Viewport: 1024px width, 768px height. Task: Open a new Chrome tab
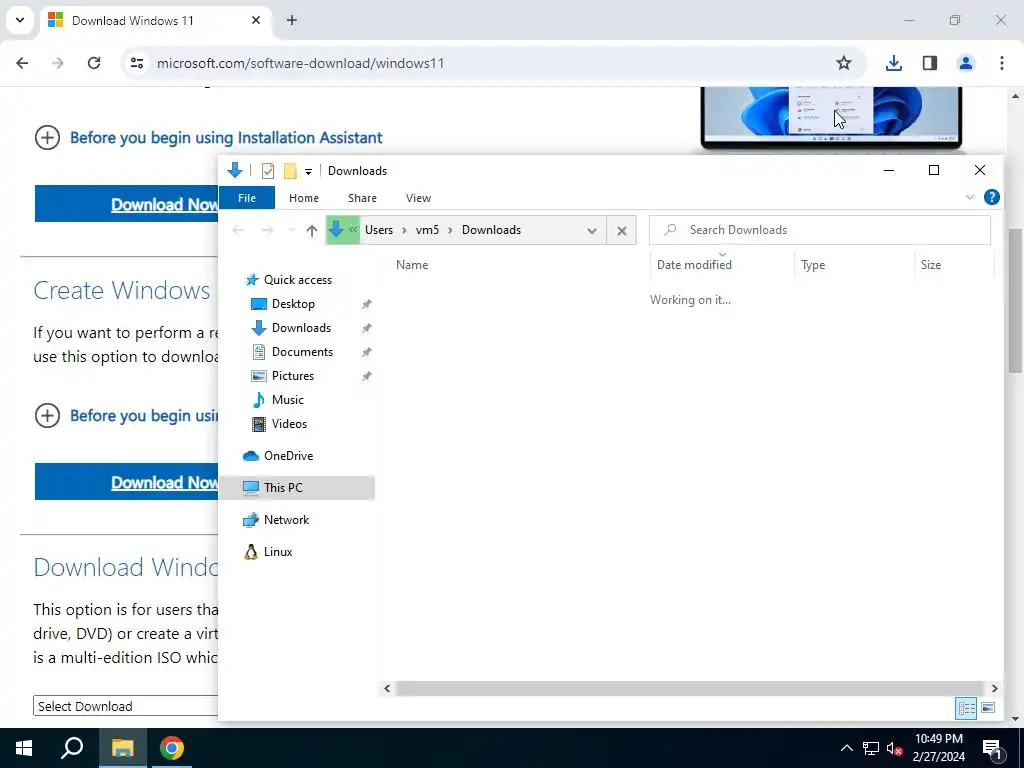coord(292,20)
